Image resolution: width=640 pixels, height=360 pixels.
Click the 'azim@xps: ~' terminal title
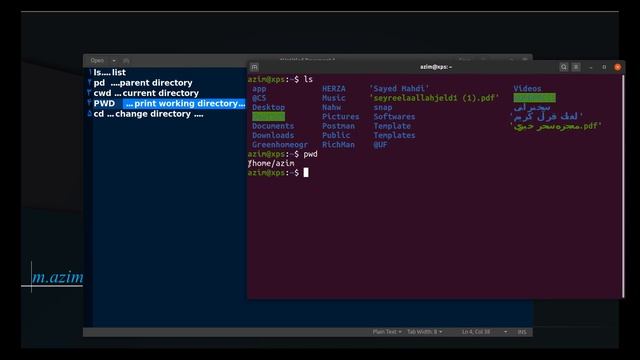click(436, 67)
